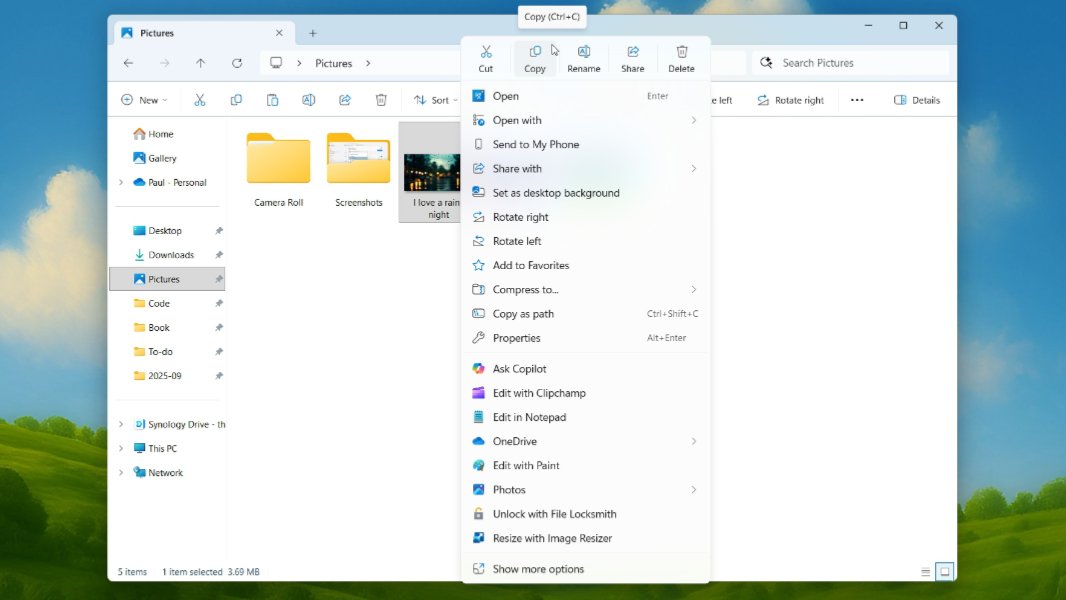The image size is (1066, 600).
Task: Click the Paste icon in the command toolbar
Action: [x=272, y=99]
